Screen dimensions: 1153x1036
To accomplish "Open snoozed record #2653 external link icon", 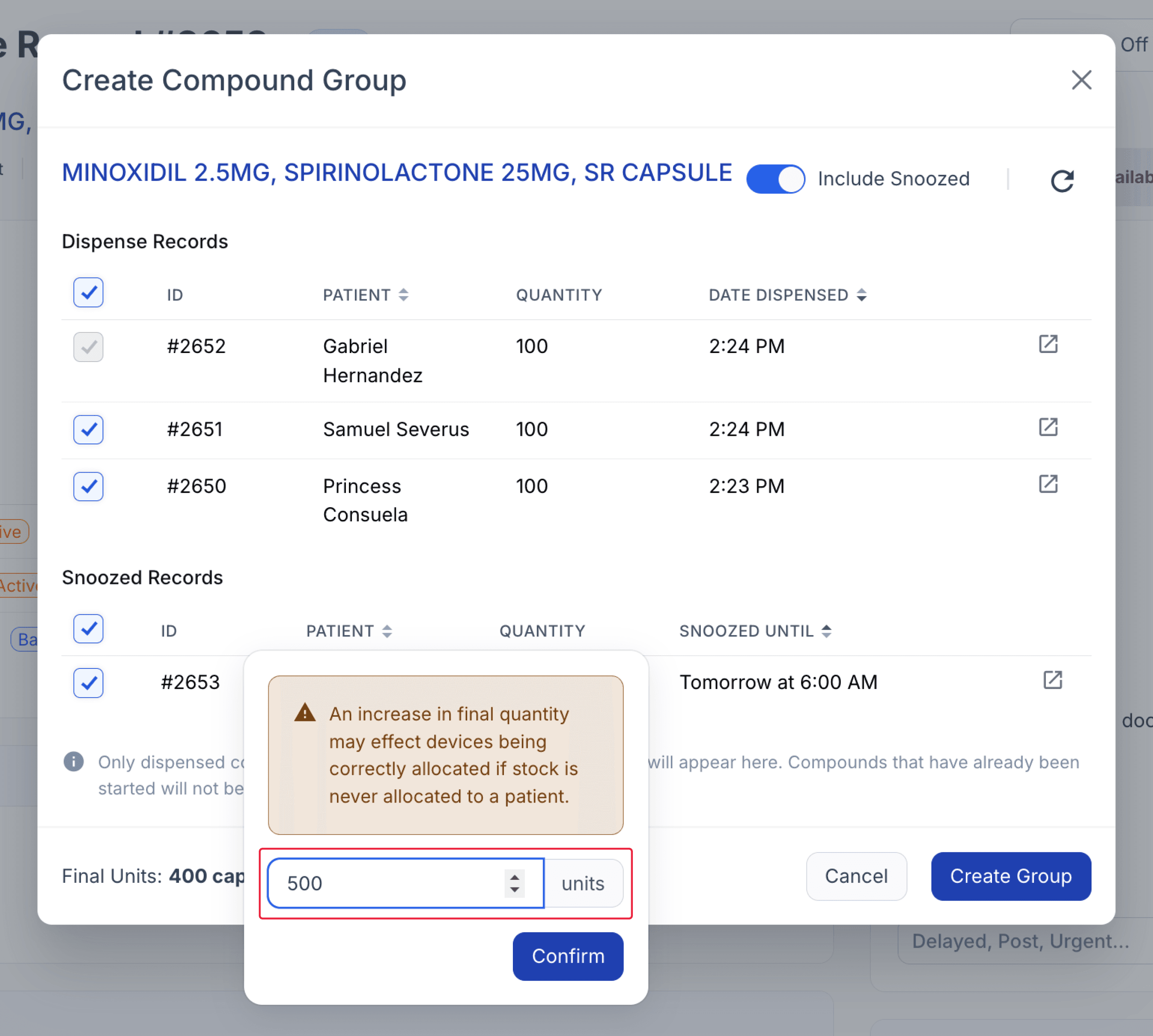I will (1052, 680).
